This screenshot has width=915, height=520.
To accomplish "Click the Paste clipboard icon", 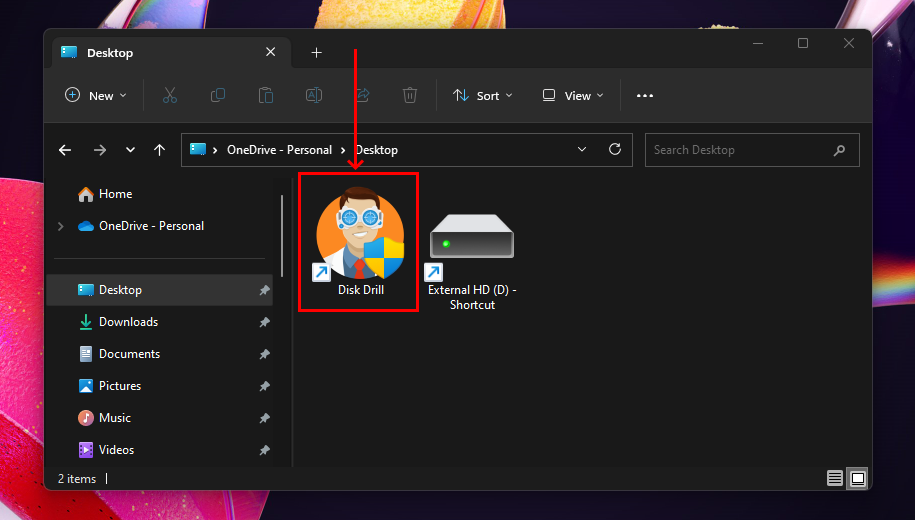I will (x=266, y=95).
